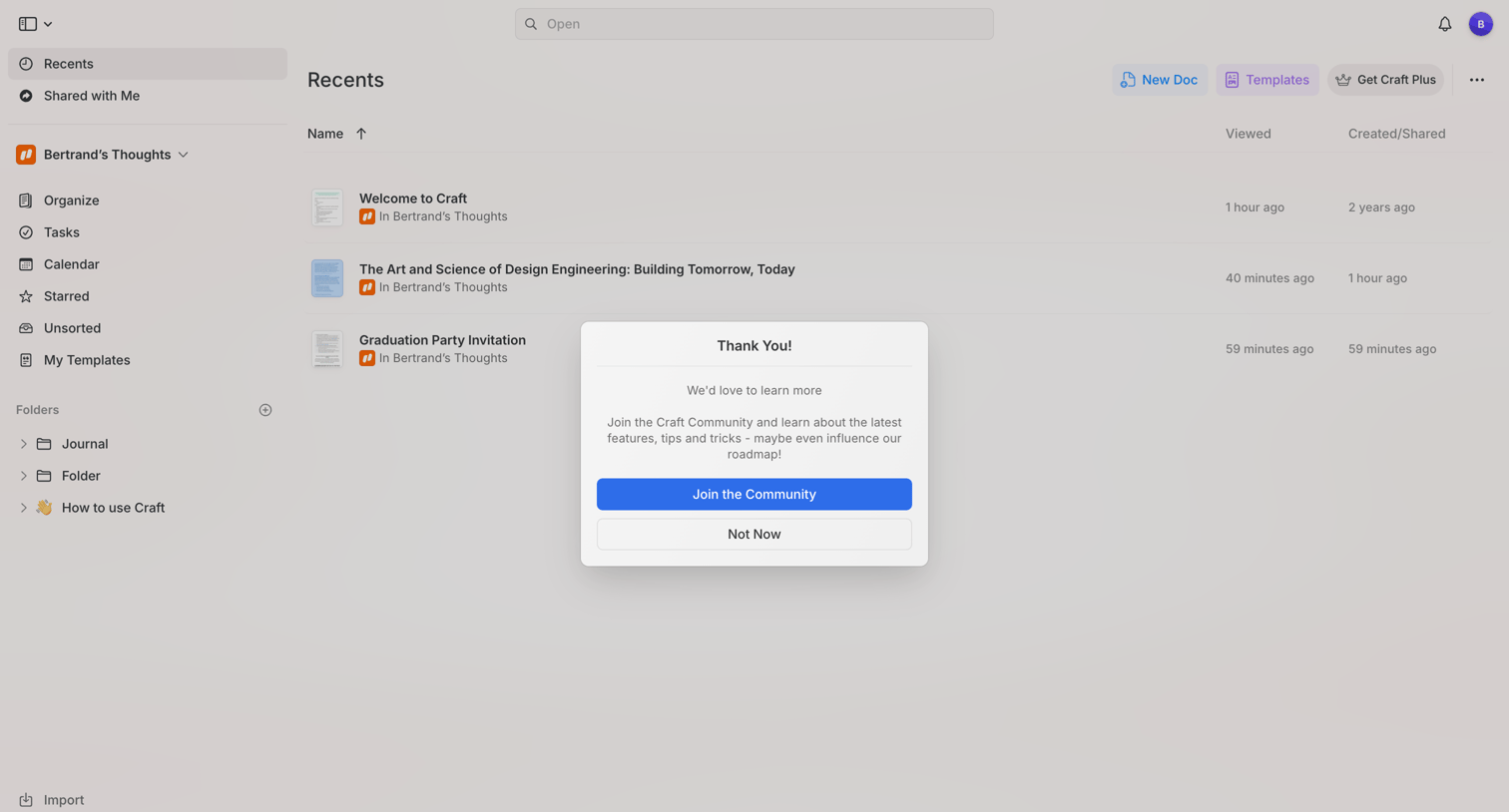Add a new folder with plus icon

pos(265,410)
